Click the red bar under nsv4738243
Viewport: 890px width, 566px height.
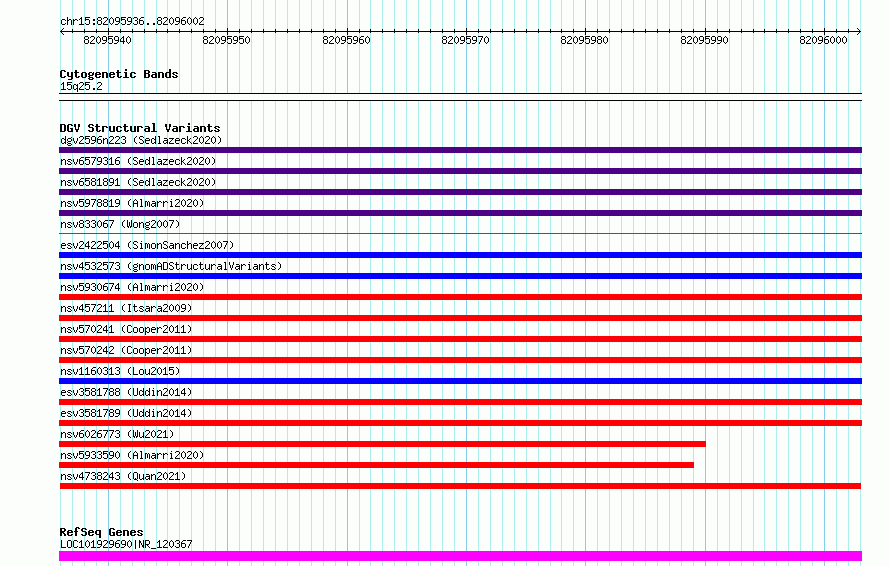coord(460,486)
